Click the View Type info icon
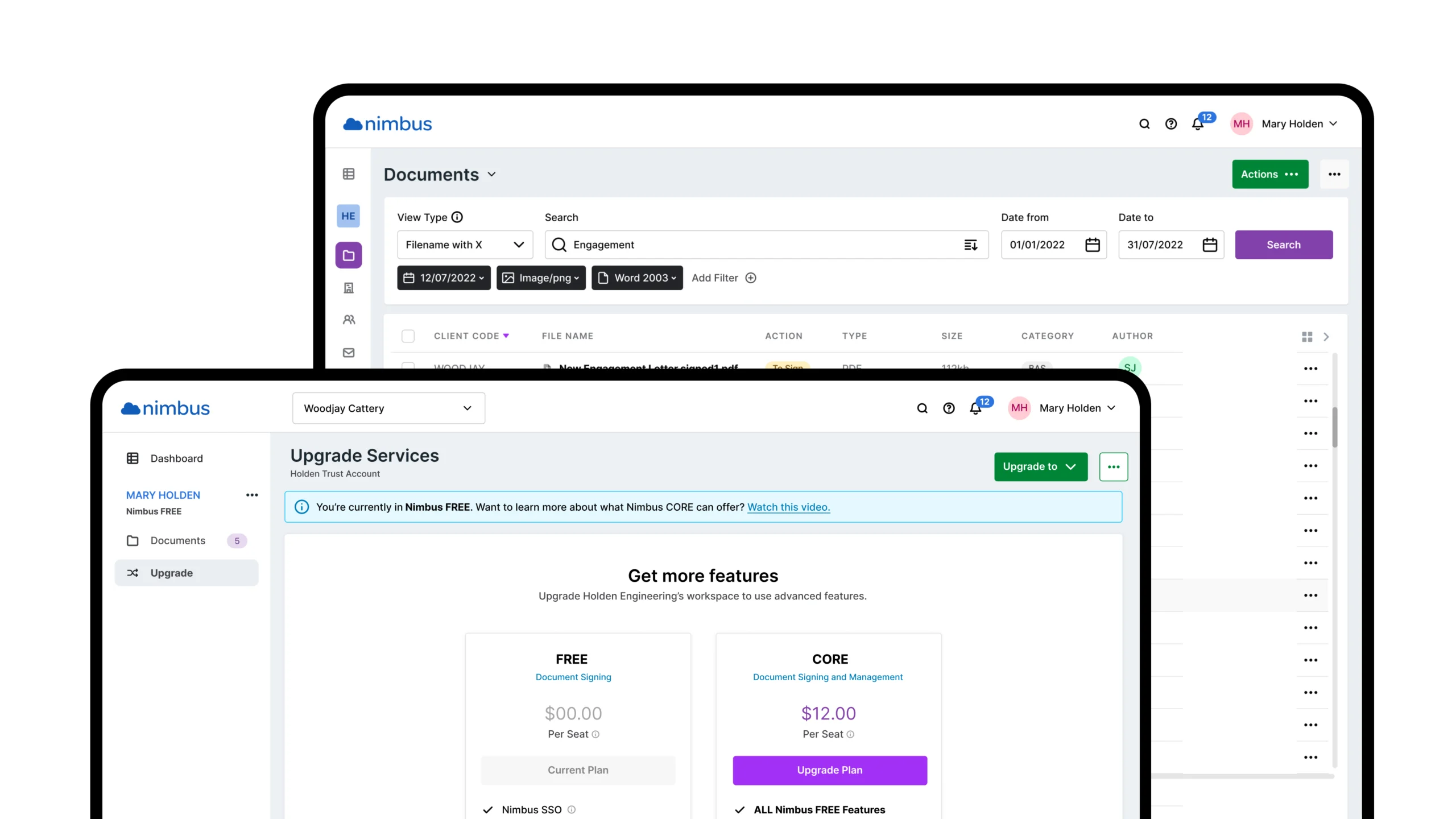Viewport: 1456px width, 819px height. click(x=457, y=217)
